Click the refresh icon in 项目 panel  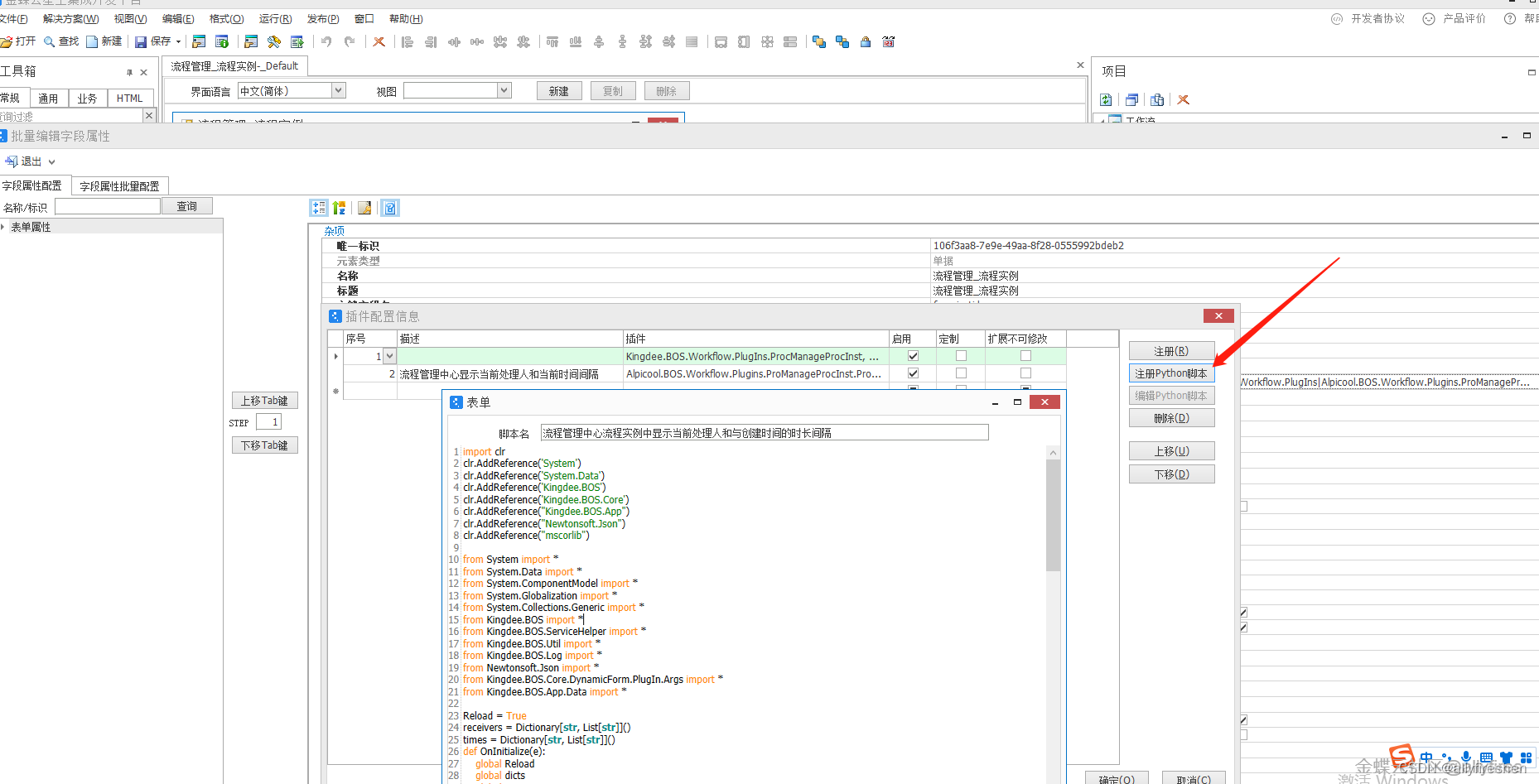[1106, 99]
